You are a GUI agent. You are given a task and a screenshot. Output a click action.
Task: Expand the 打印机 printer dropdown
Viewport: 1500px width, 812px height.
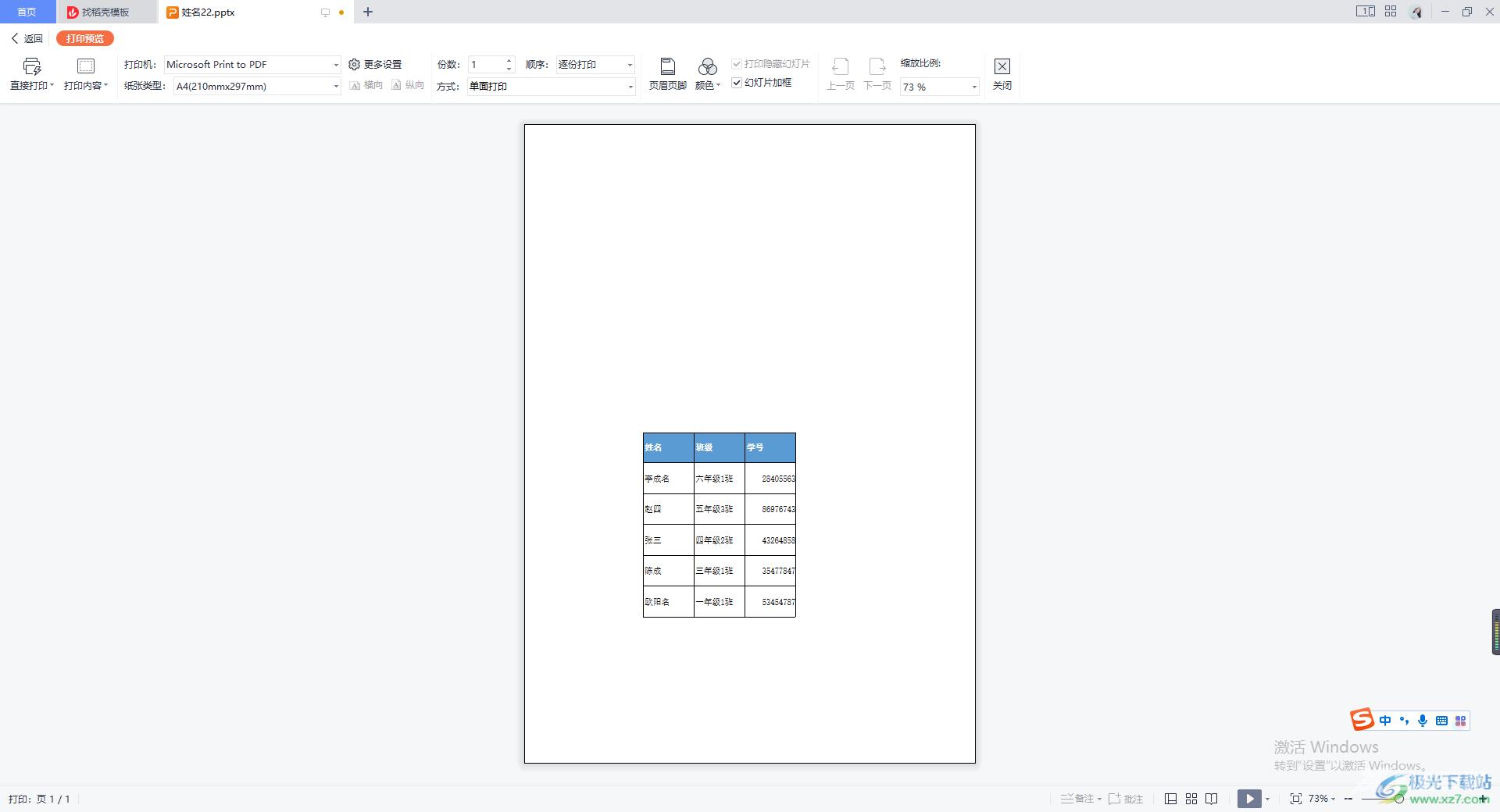click(x=336, y=65)
